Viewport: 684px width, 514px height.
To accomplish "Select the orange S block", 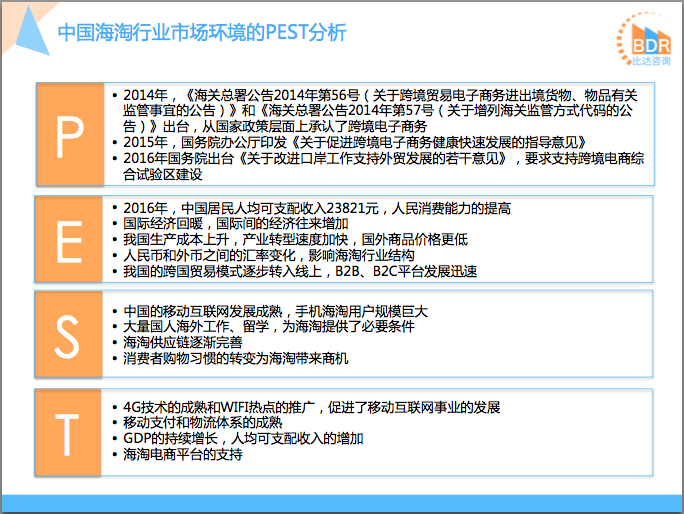I will [x=68, y=334].
